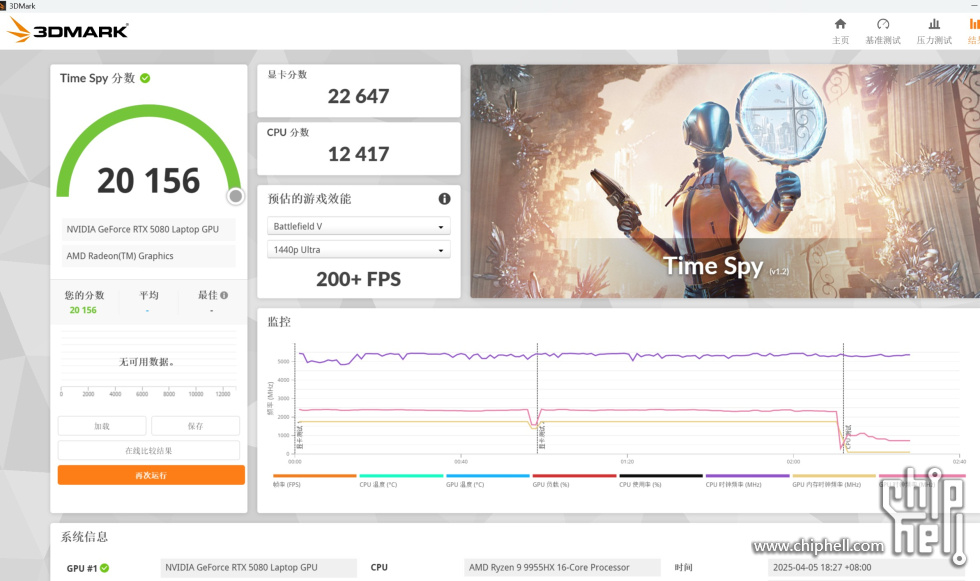Click the timestamp 2025-04-05 18:27 +08:00
This screenshot has height=581, width=980.
[x=822, y=567]
